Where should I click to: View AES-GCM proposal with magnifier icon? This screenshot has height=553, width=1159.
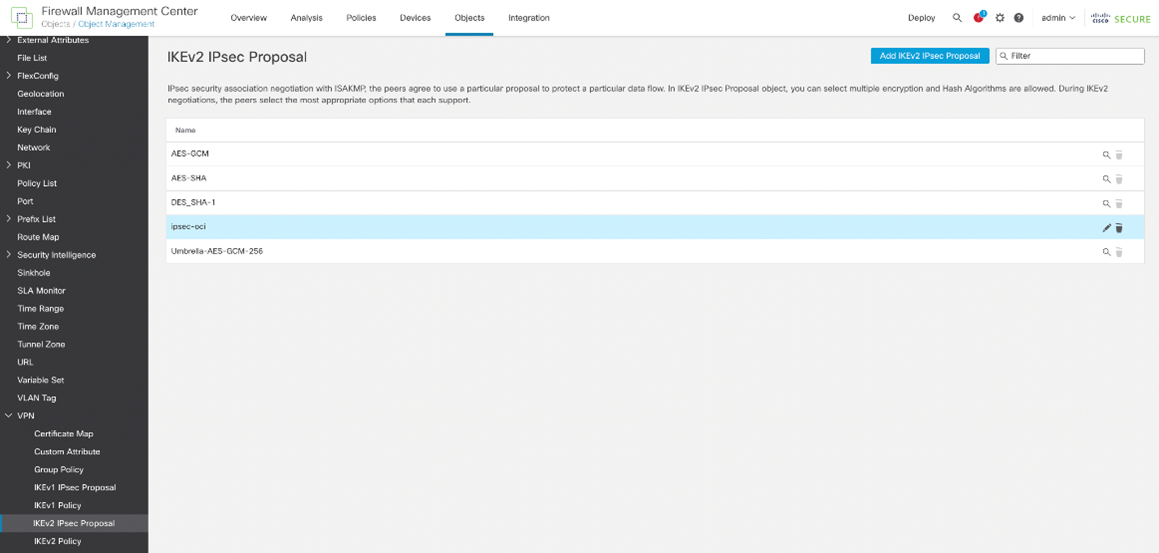tap(1106, 155)
